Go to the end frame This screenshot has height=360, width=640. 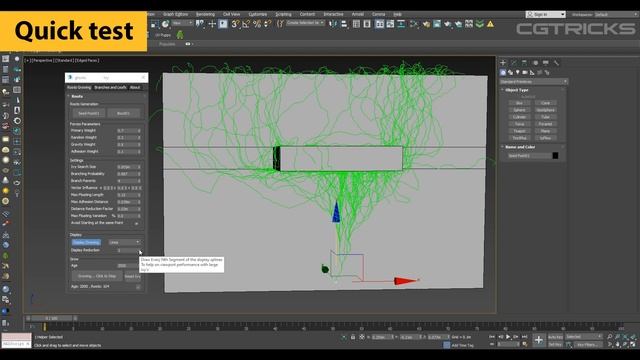tap(524, 337)
